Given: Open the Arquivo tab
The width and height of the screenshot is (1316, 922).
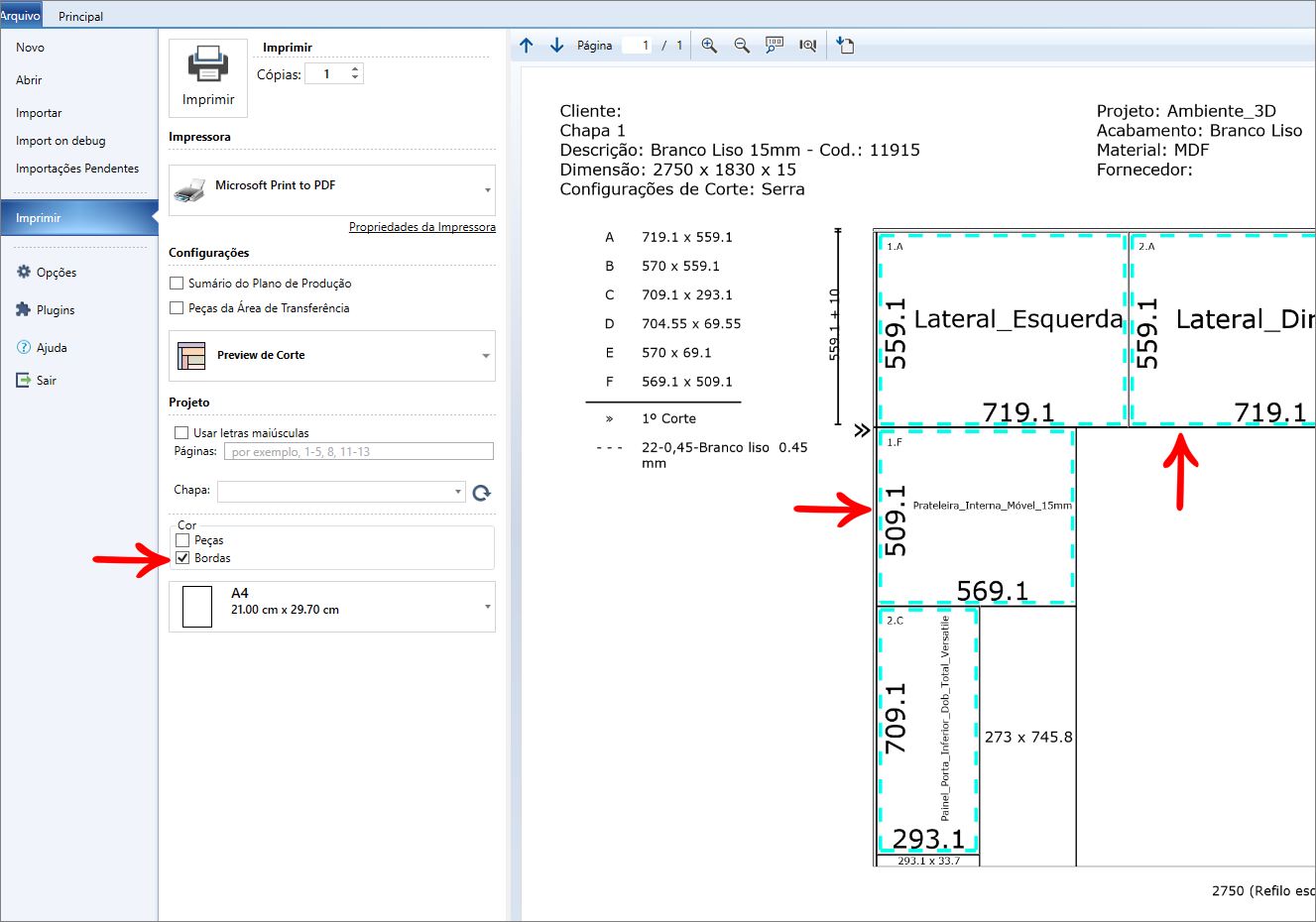Looking at the screenshot, I should pyautogui.click(x=21, y=15).
